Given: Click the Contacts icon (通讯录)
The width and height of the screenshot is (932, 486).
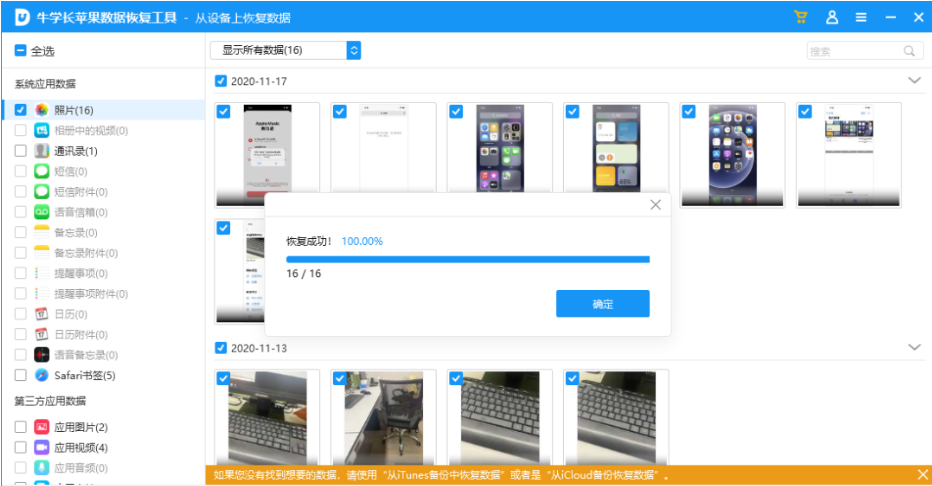Looking at the screenshot, I should pos(42,151).
